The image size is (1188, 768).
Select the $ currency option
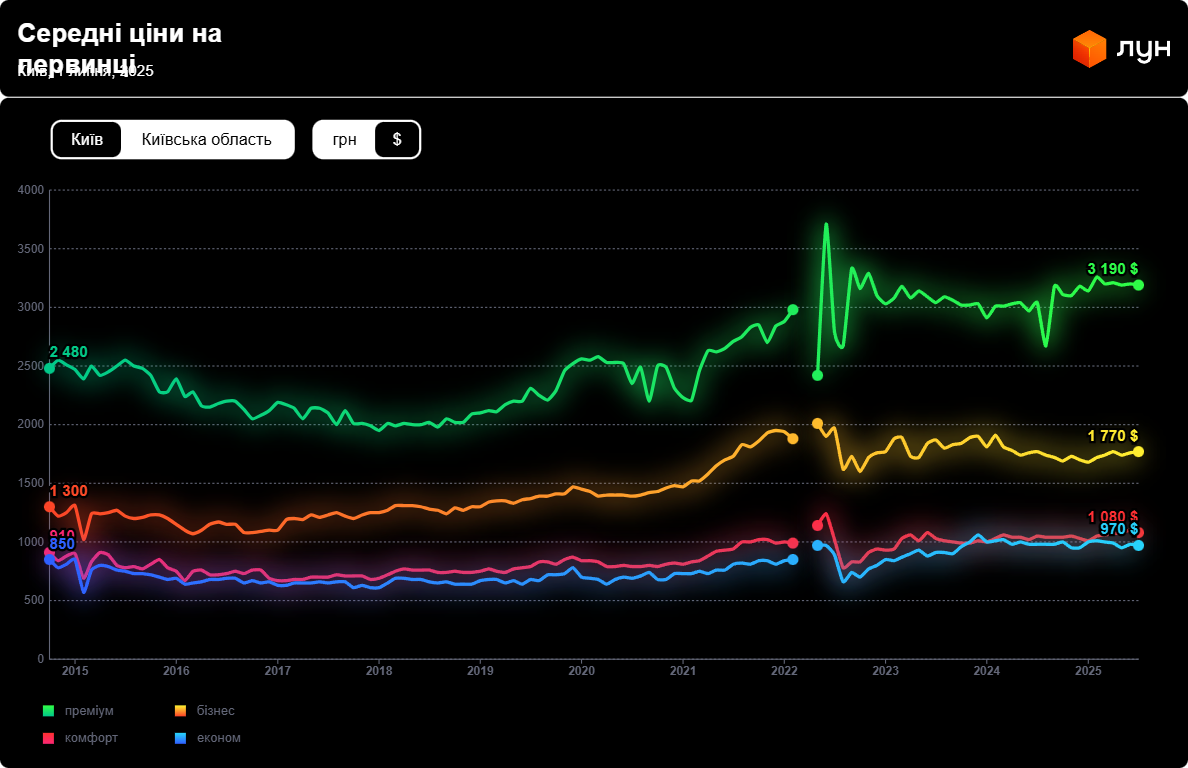coord(397,139)
